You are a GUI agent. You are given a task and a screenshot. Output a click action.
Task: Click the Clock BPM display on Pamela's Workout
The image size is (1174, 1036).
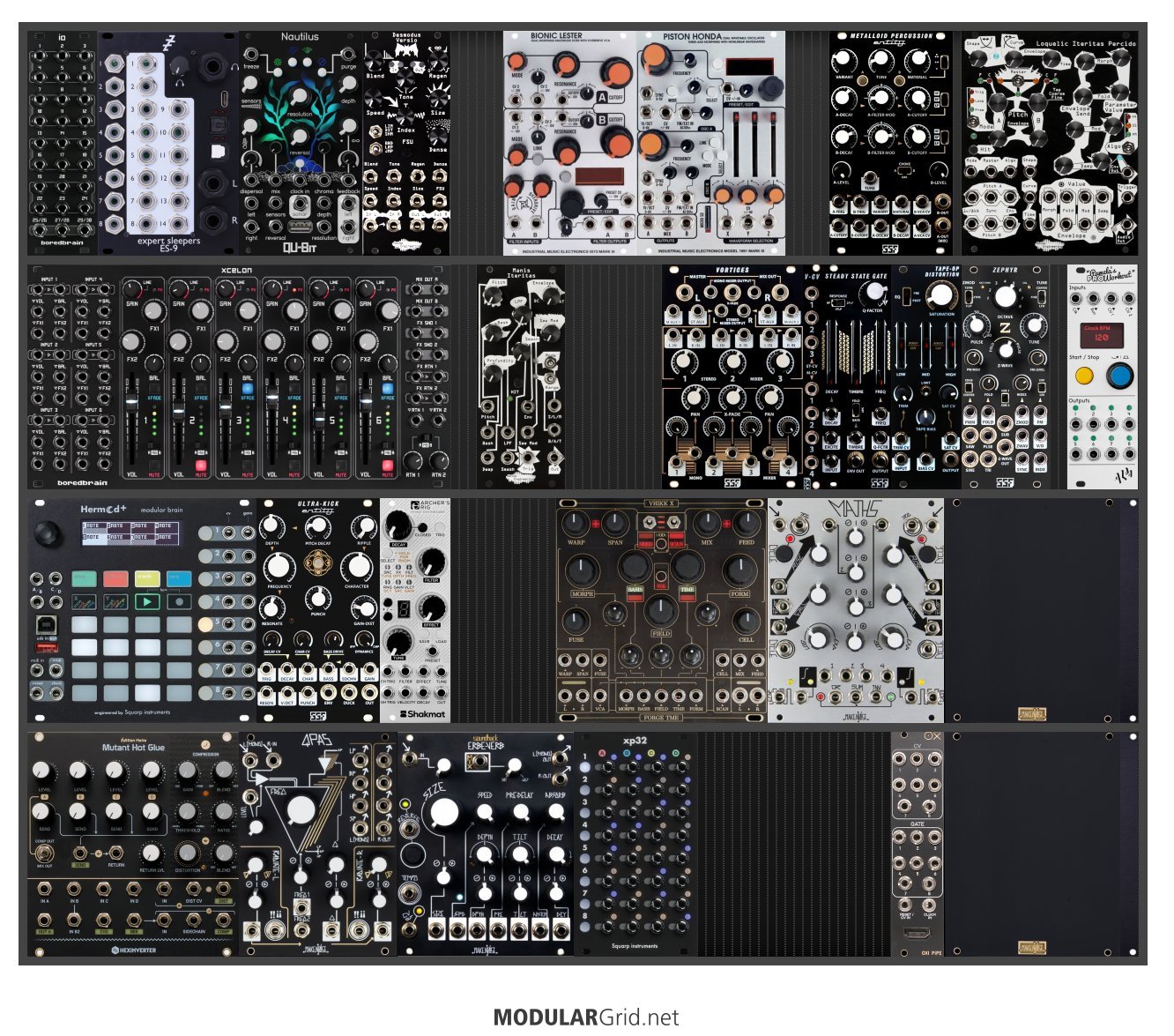pyautogui.click(x=1101, y=335)
